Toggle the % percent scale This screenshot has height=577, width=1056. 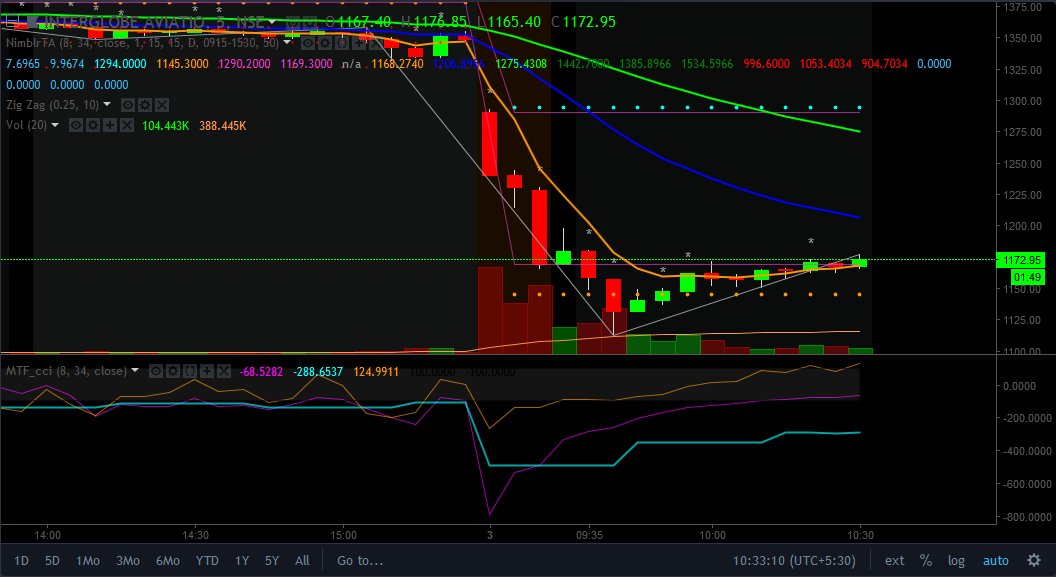coord(926,561)
